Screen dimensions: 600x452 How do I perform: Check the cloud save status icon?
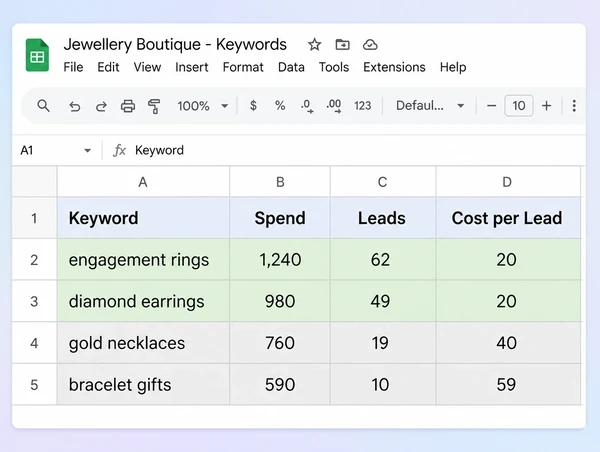370,45
